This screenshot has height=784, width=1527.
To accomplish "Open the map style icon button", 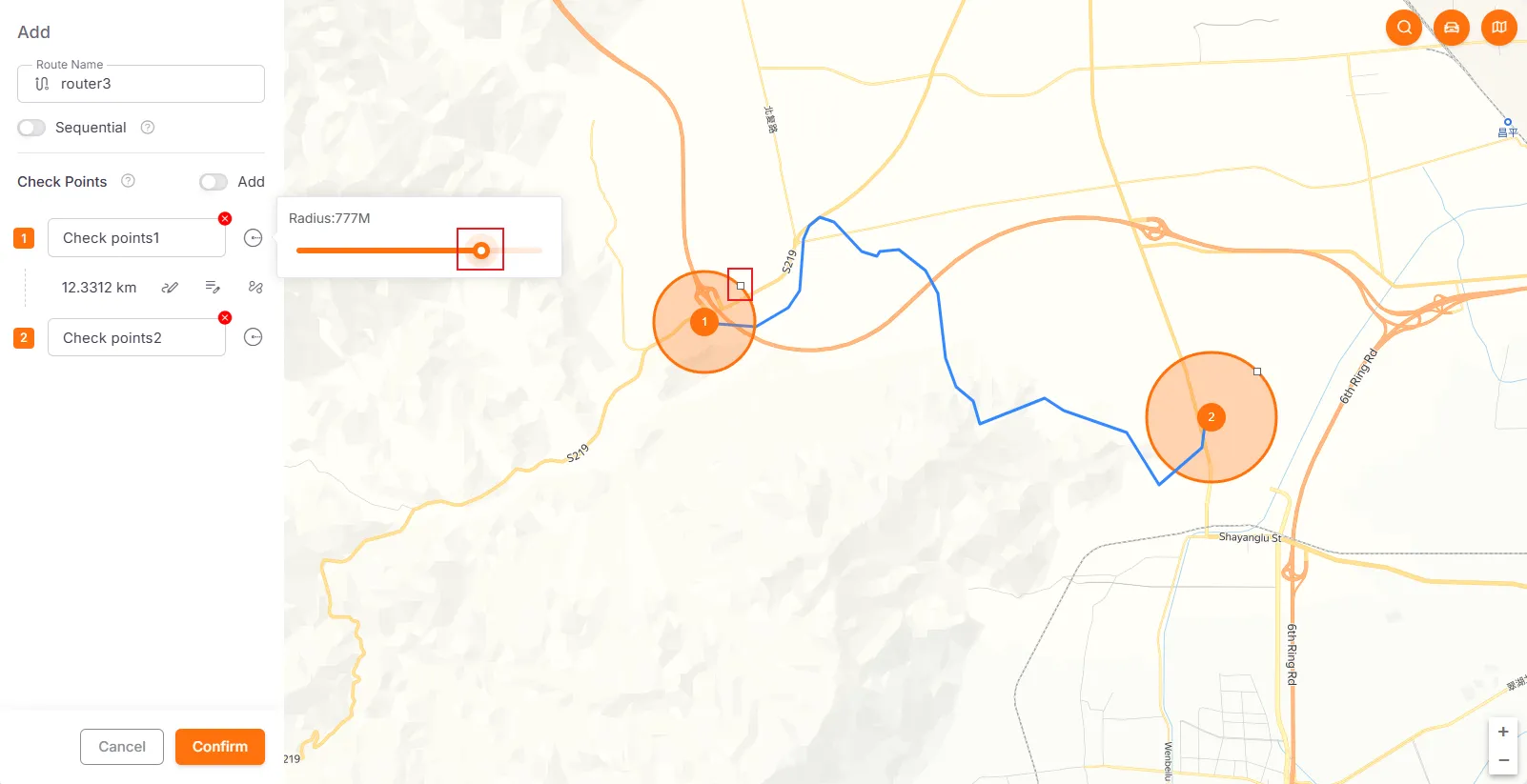I will 1499,28.
